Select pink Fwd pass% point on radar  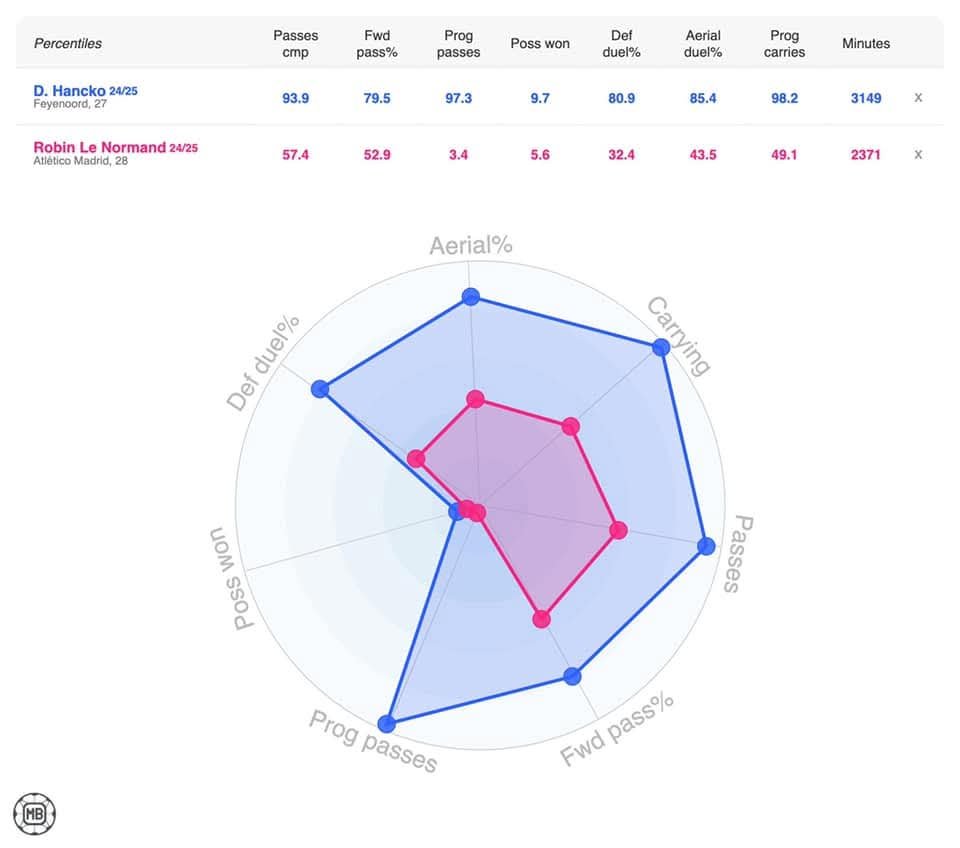point(542,619)
